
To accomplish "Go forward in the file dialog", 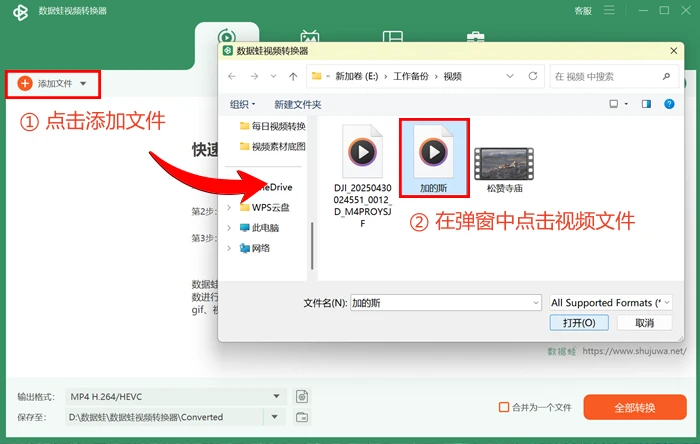I will (254, 76).
